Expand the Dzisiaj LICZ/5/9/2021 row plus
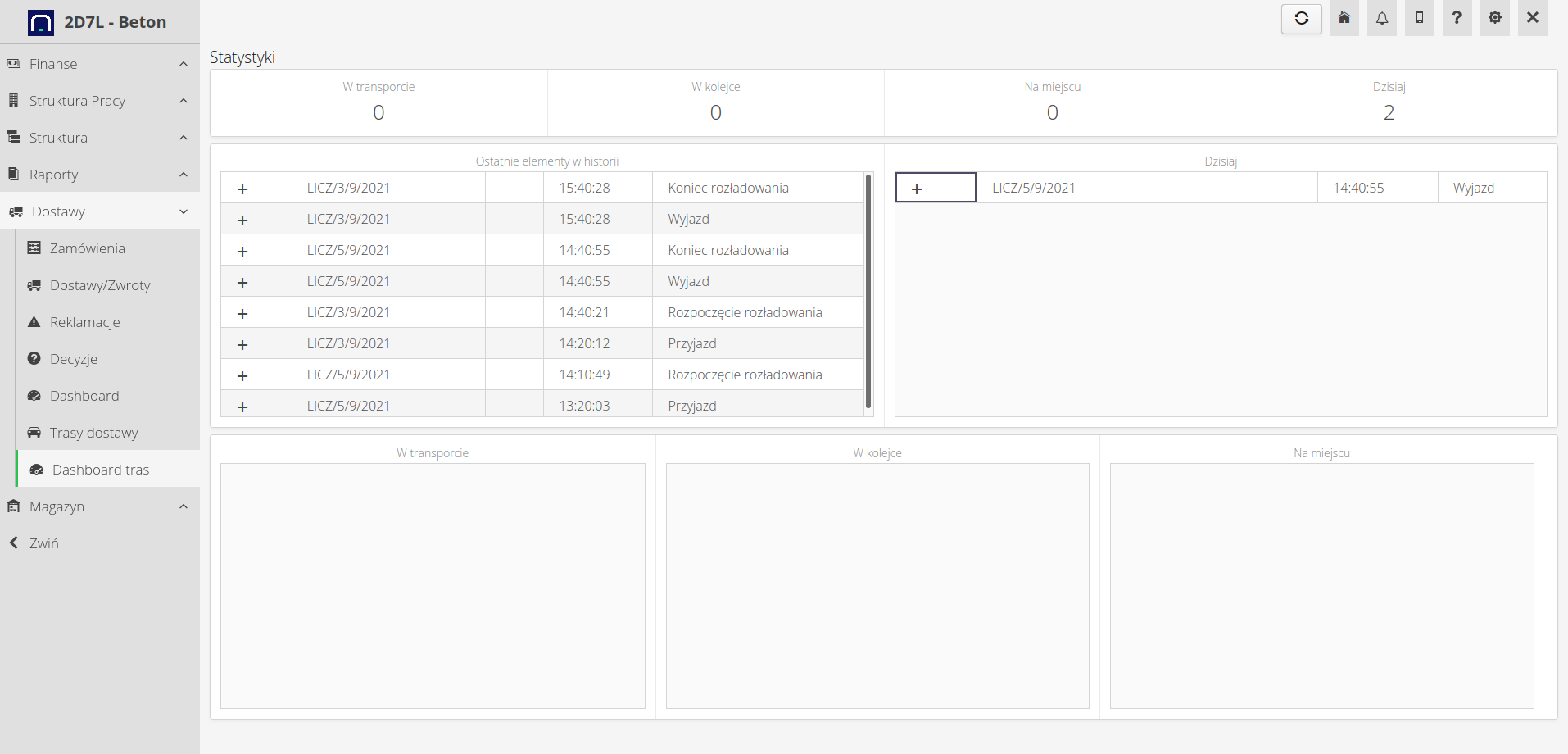 [917, 188]
